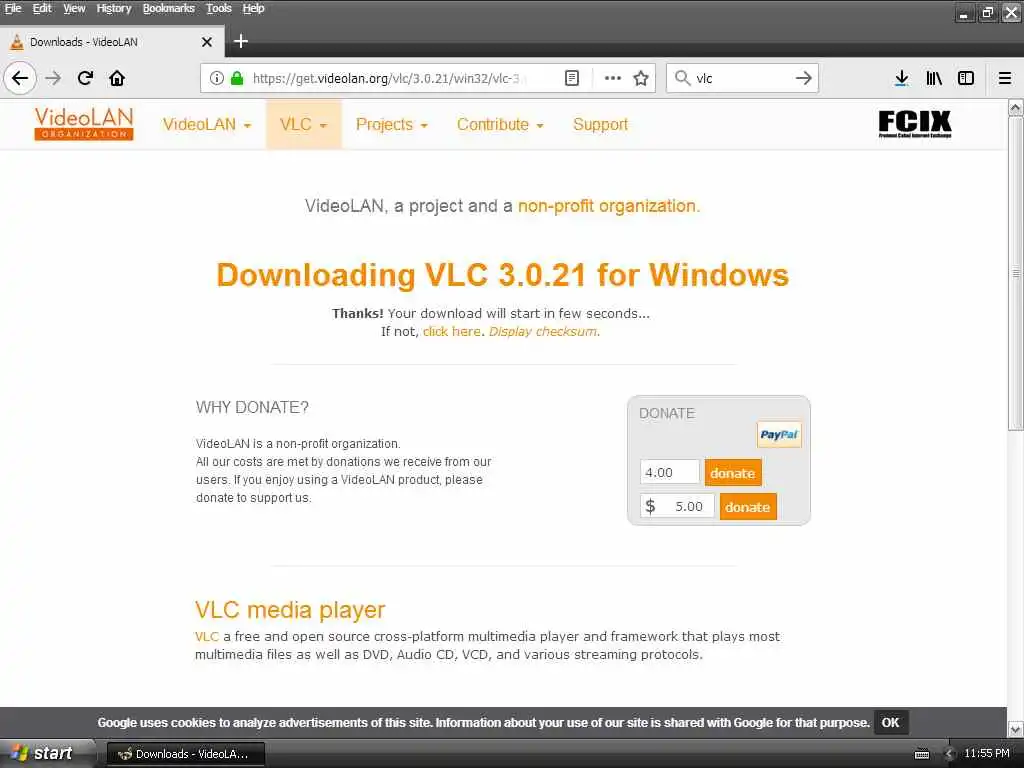Focus the $ 5.00 donation amount field
The height and width of the screenshot is (768, 1024).
[677, 506]
